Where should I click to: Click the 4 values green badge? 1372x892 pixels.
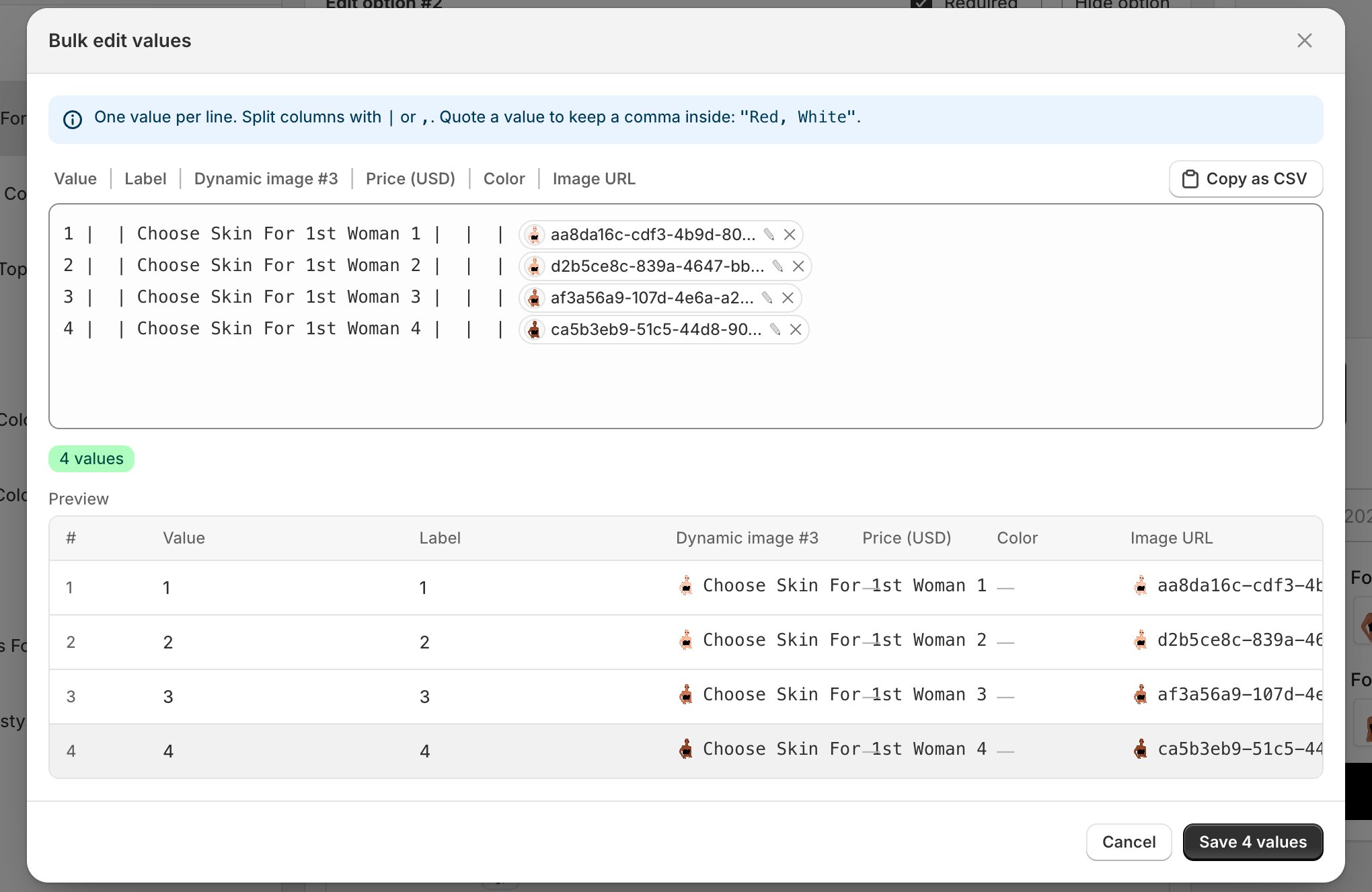91,459
